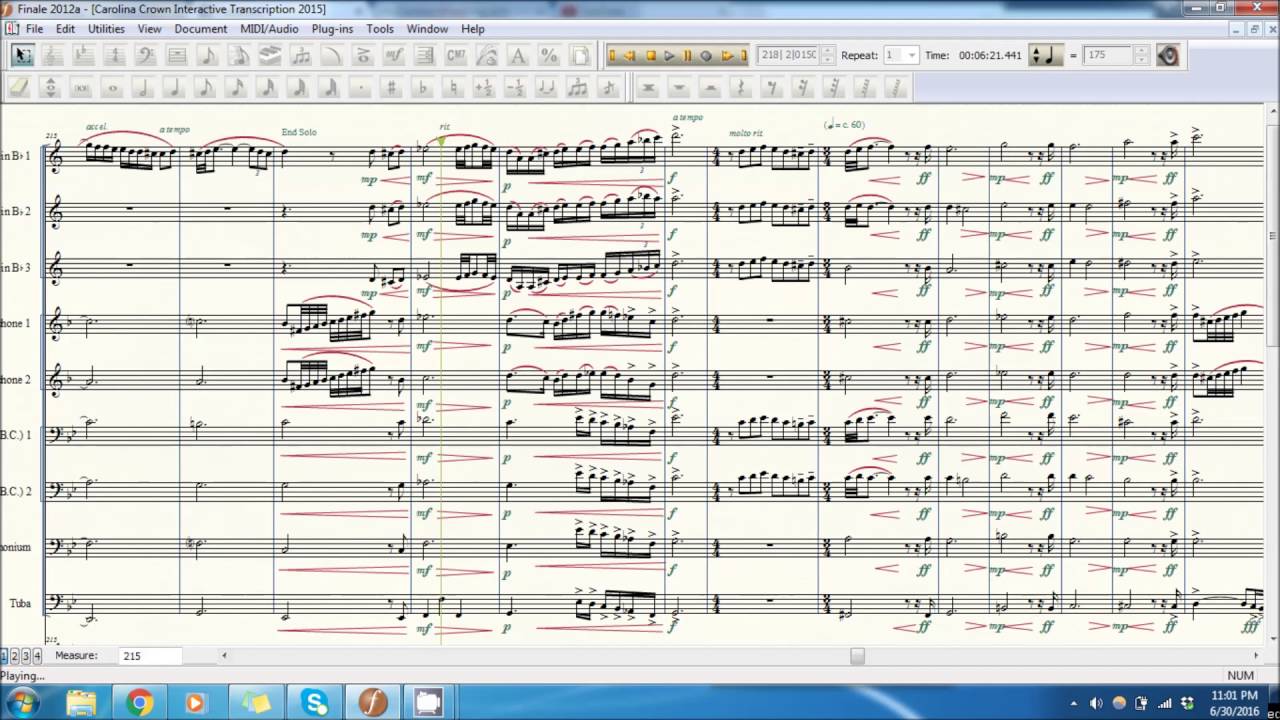Choose the natural accidental tool
The image size is (1280, 720).
click(x=454, y=88)
